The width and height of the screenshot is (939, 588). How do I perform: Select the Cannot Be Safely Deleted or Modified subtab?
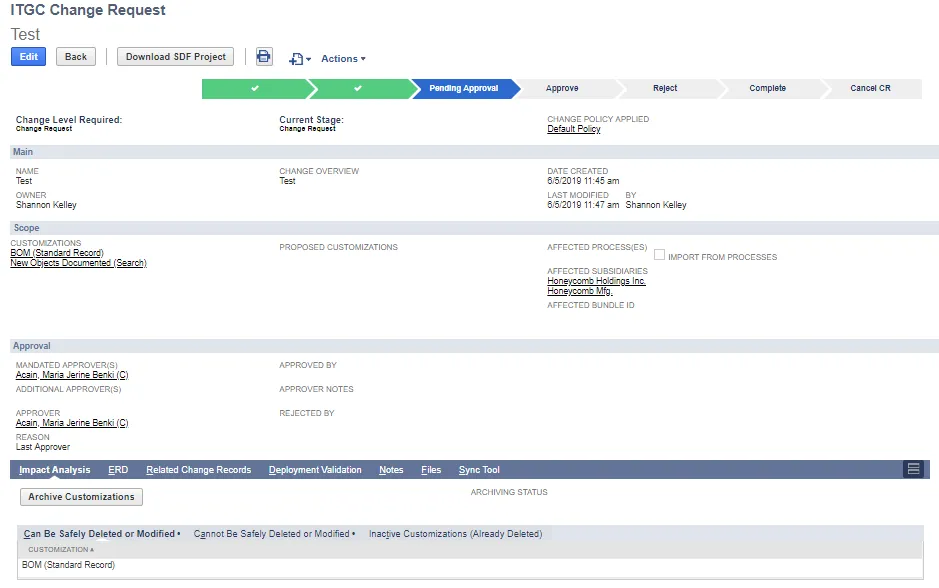(x=274, y=534)
